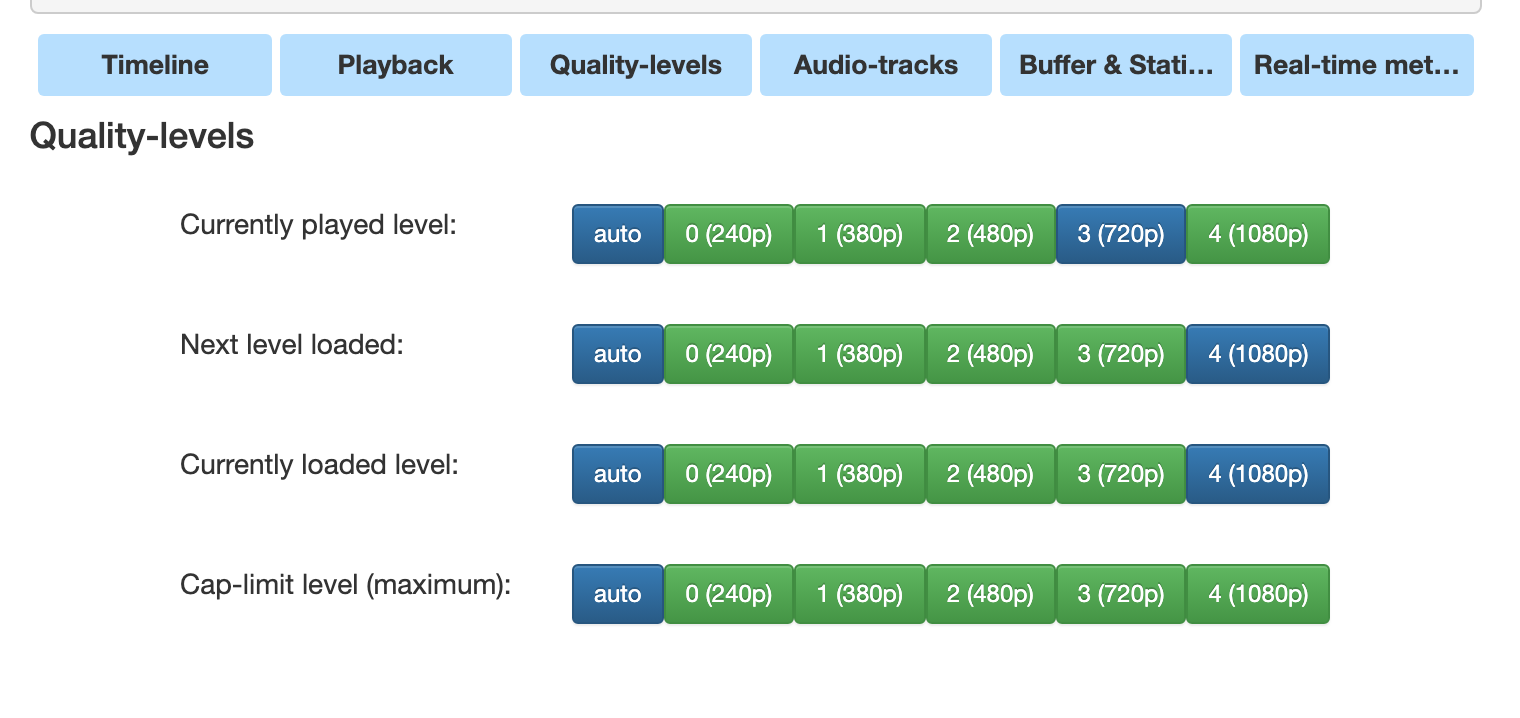Open the Real-time metrics tab
1520x718 pixels.
[x=1356, y=64]
